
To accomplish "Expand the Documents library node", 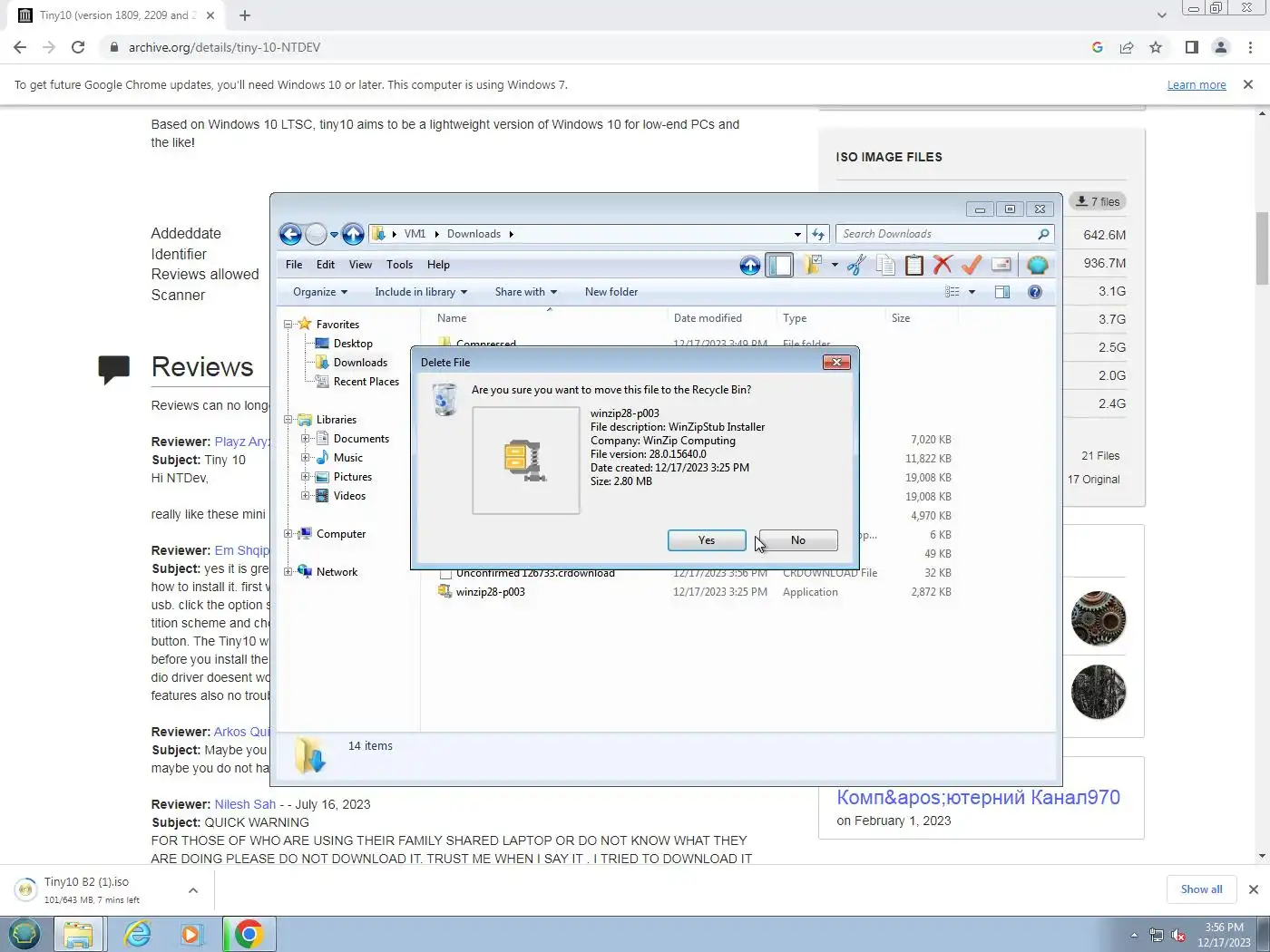I will pos(306,439).
